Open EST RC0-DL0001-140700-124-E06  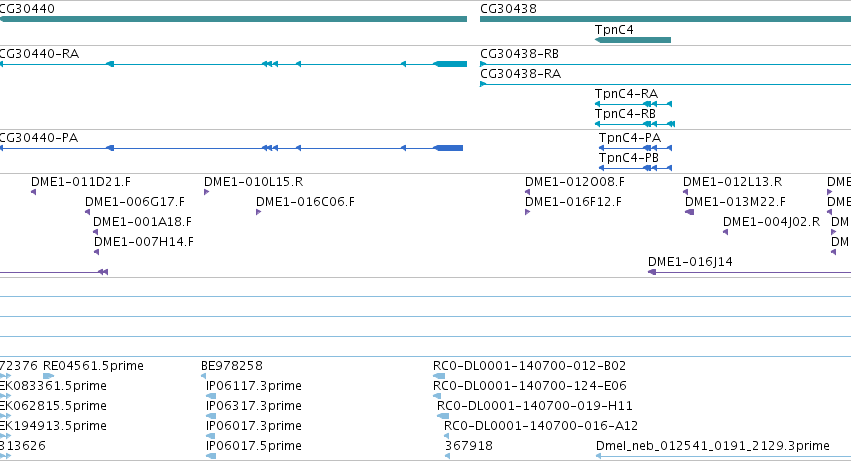pos(437,396)
